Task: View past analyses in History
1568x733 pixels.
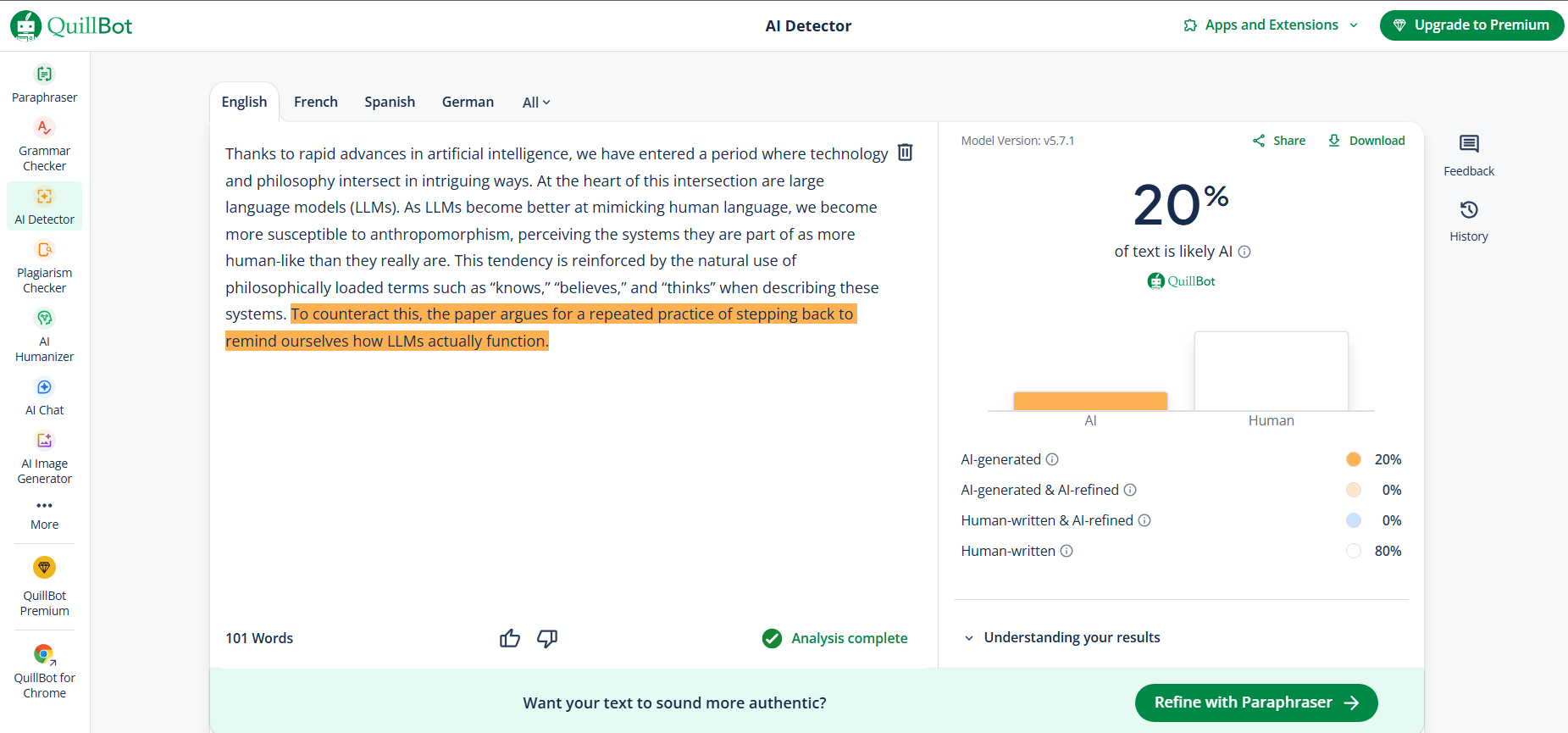Action: point(1468,220)
